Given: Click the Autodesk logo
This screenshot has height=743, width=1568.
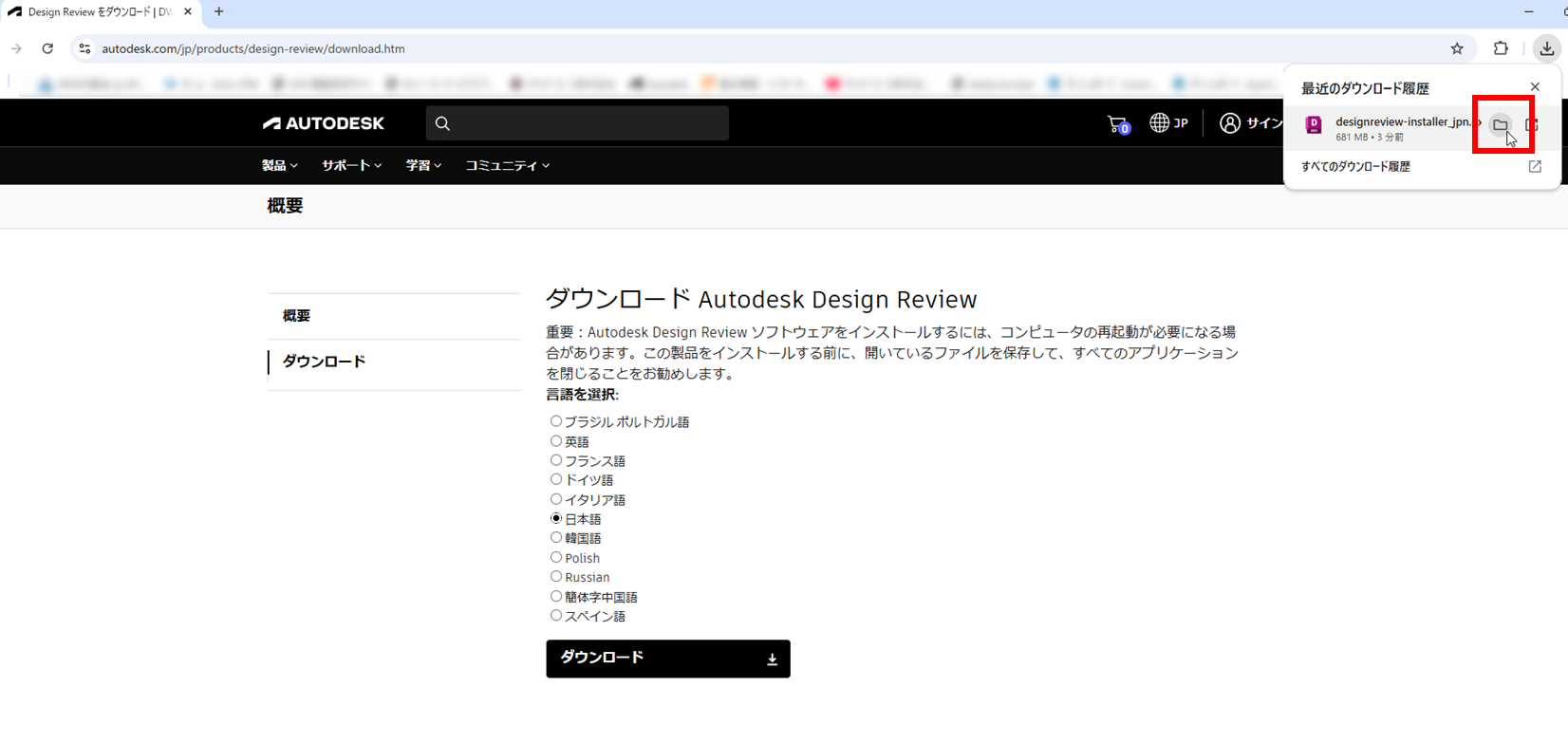Looking at the screenshot, I should click(x=324, y=123).
